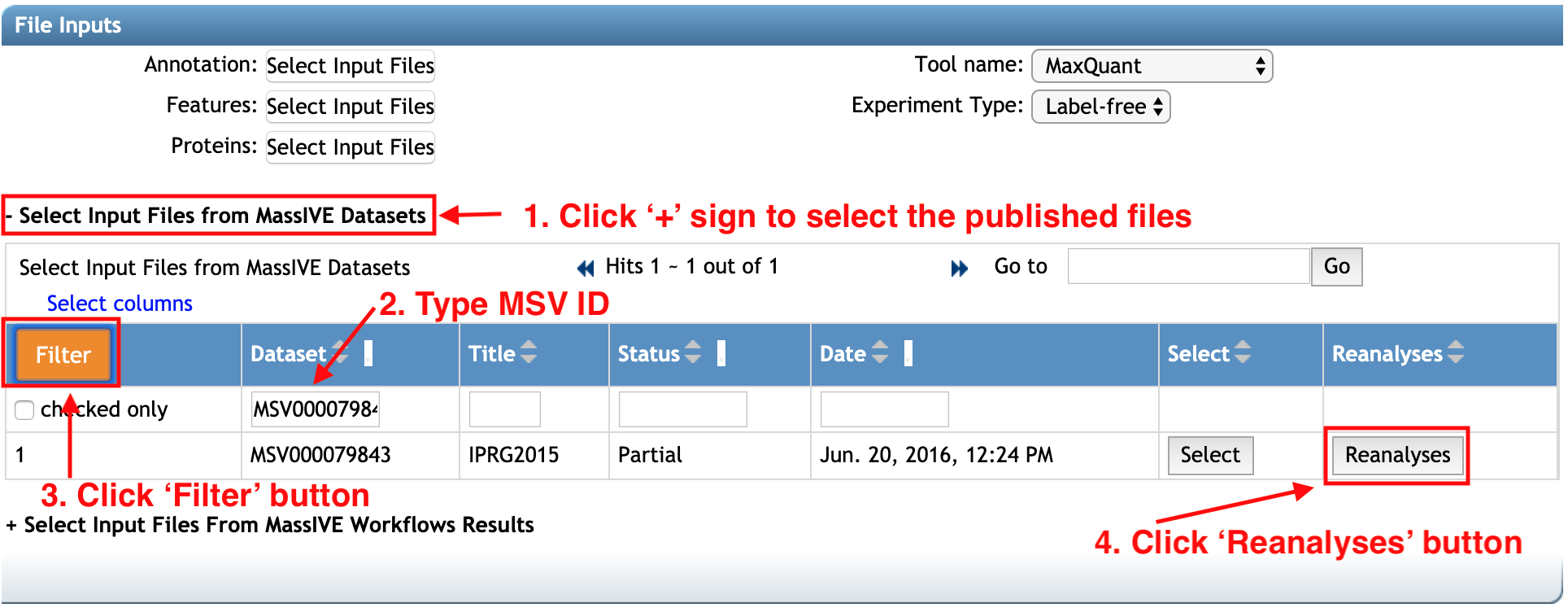Open the Experiment Type dropdown

point(1100,107)
